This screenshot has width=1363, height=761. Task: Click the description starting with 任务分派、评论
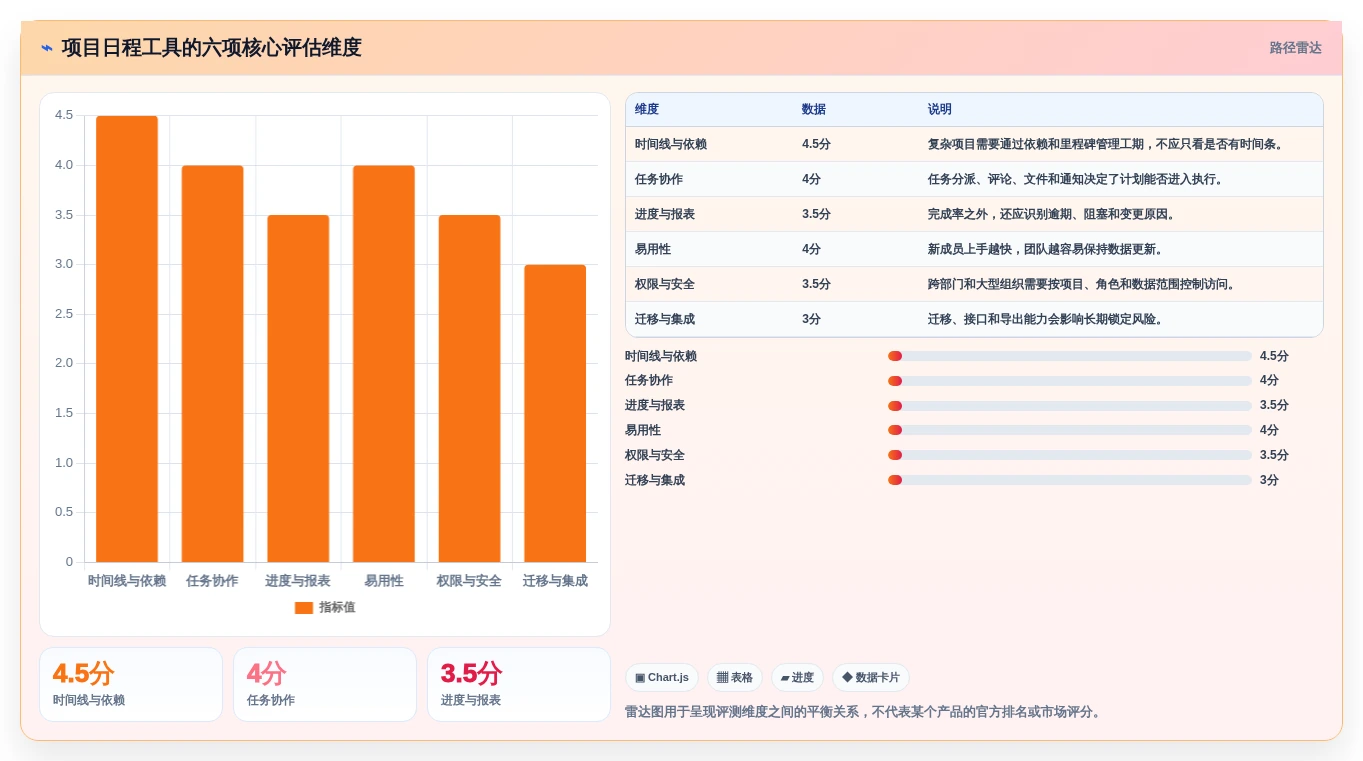coord(1075,179)
